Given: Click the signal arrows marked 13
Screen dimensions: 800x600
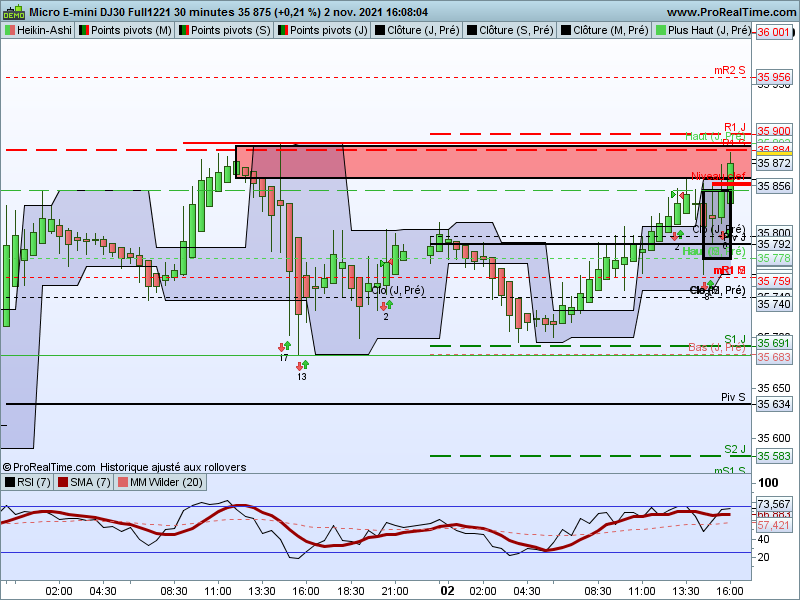Looking at the screenshot, I should 302,365.
